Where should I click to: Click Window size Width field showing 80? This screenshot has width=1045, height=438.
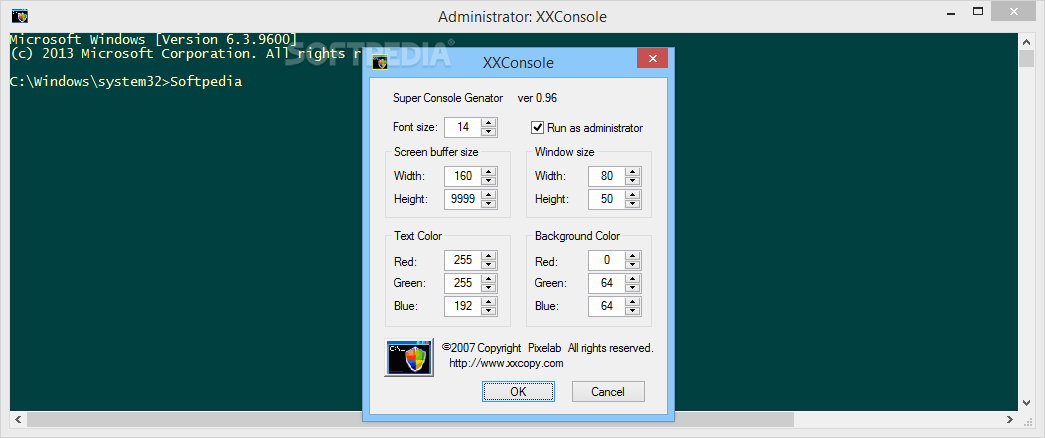tap(607, 177)
